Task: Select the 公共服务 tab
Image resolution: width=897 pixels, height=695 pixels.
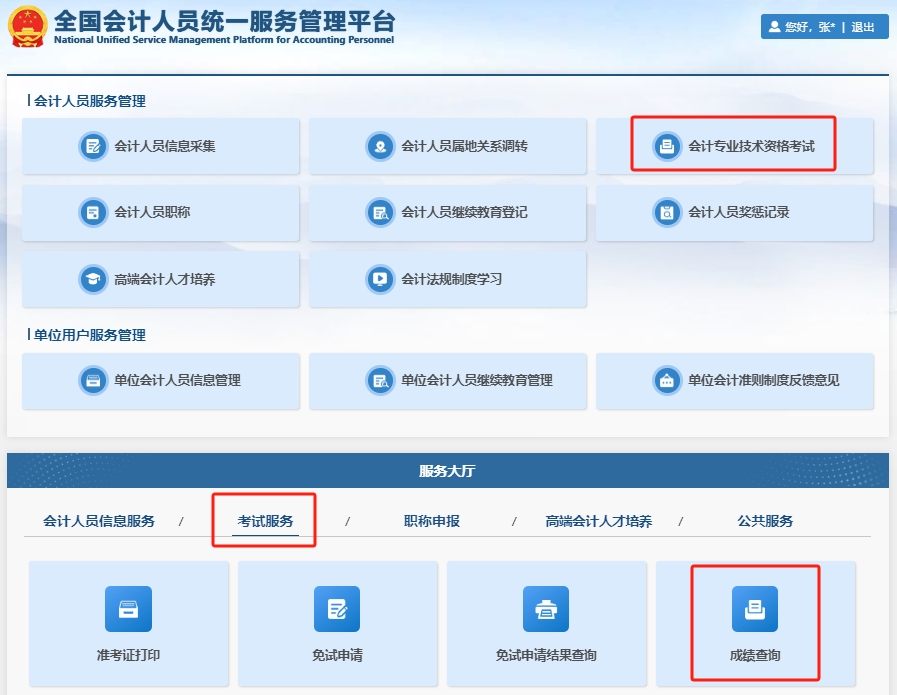Action: click(765, 520)
